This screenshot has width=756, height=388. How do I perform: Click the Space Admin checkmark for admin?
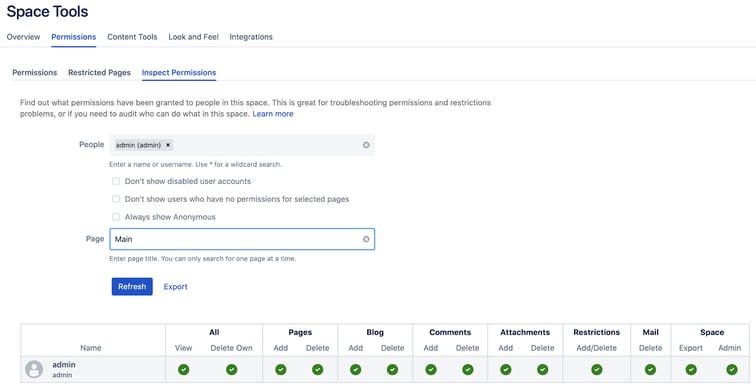point(732,370)
